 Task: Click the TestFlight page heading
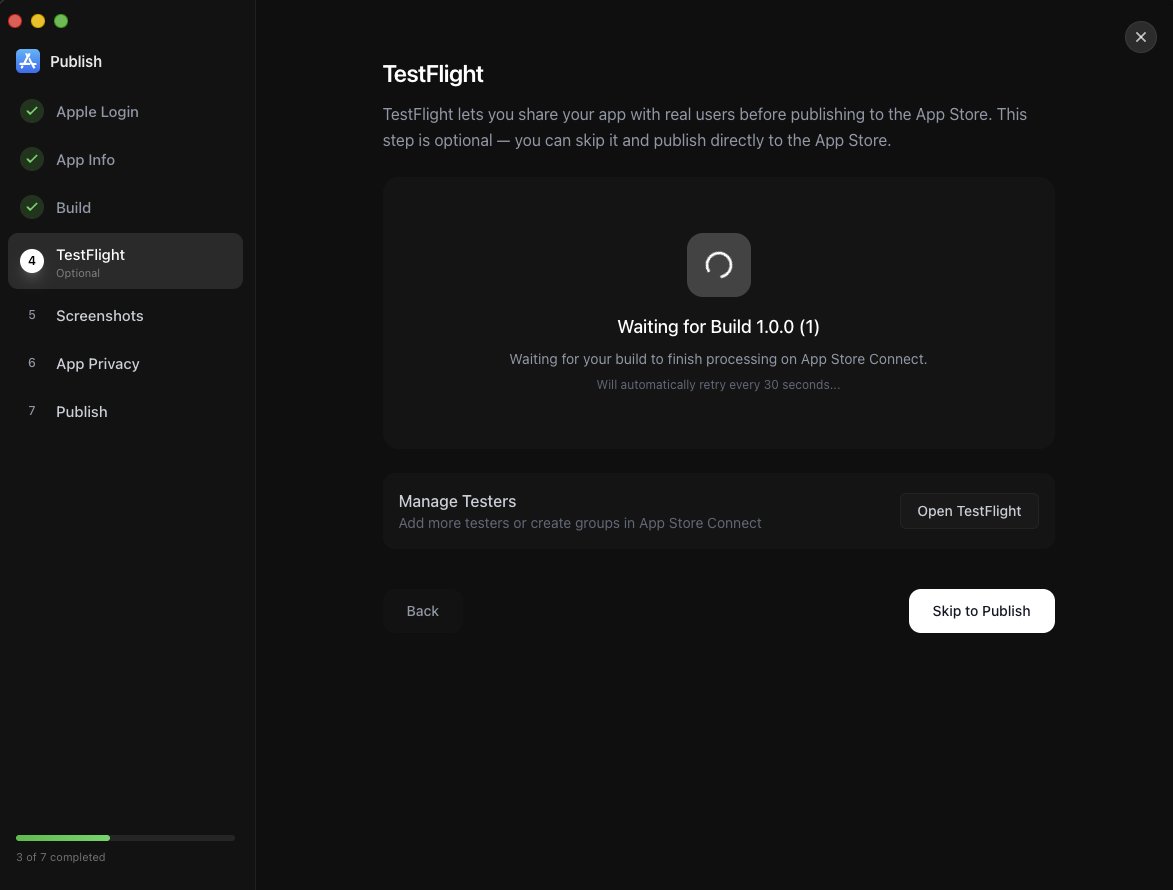pos(433,74)
